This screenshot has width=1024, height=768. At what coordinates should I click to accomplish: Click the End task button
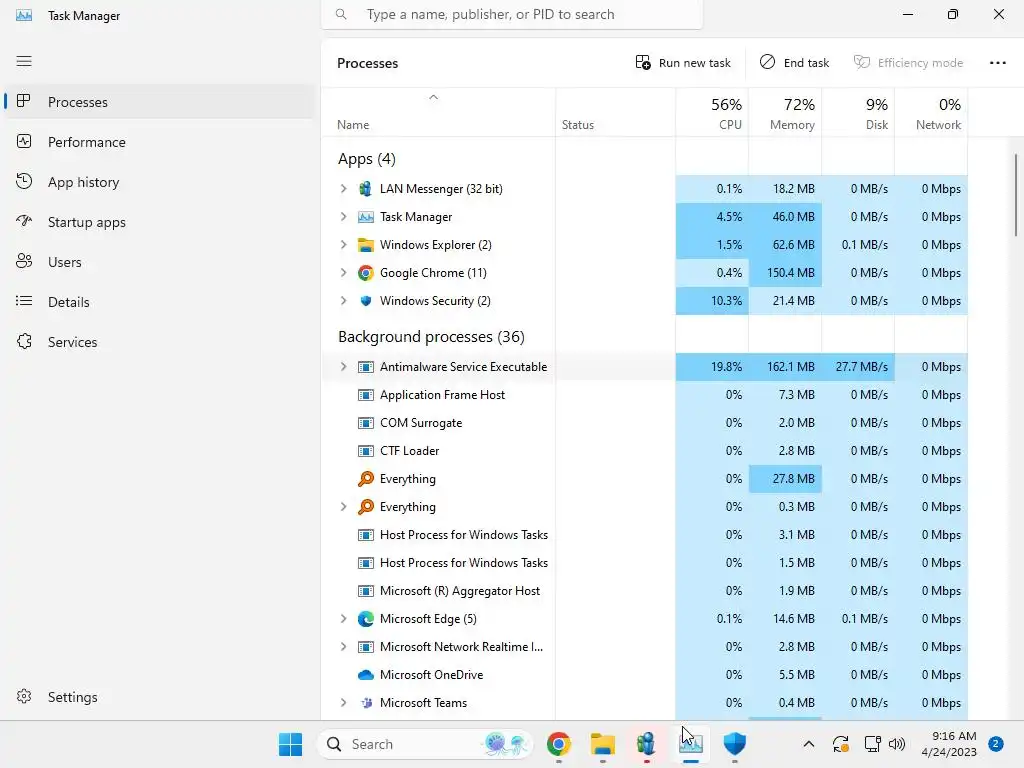794,63
